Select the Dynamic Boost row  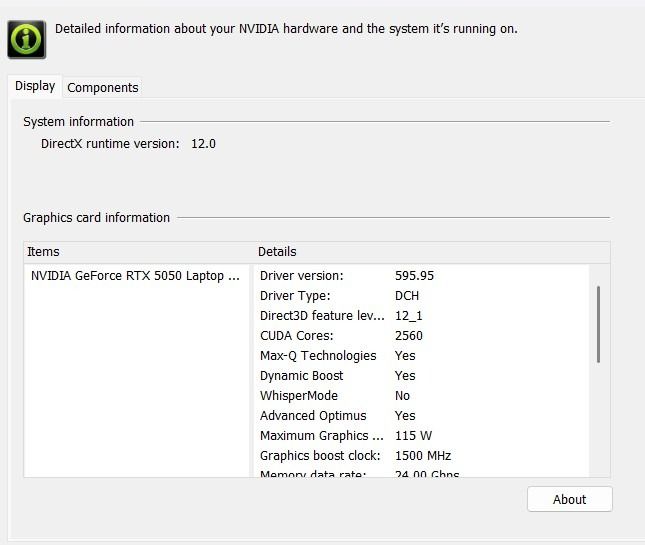(422, 376)
